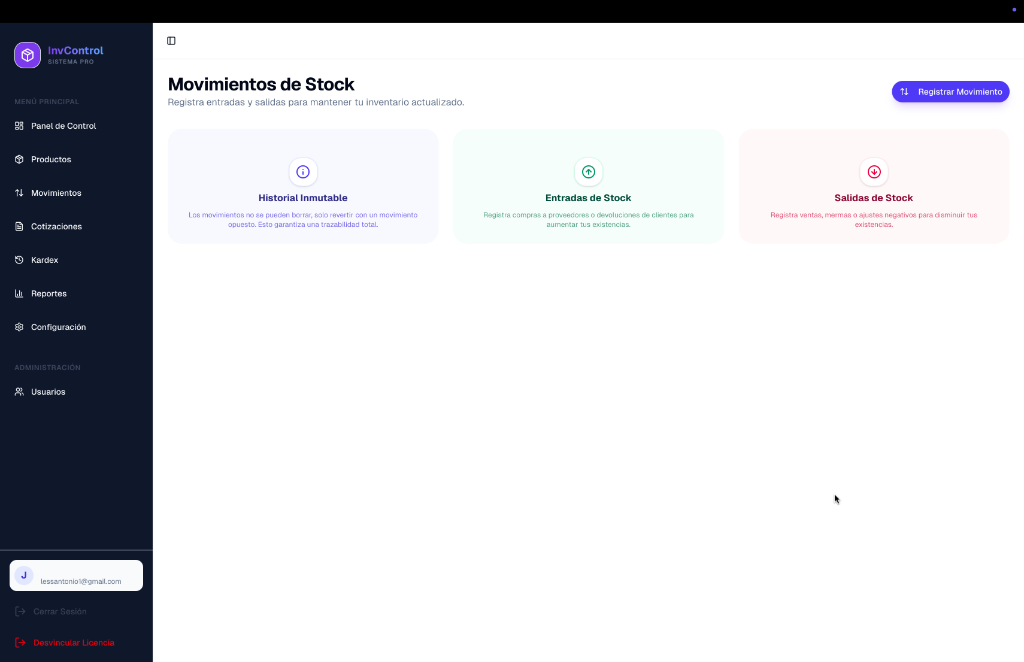The image size is (1024, 662).
Task: Click the InvControl cube logo icon
Action: click(27, 55)
